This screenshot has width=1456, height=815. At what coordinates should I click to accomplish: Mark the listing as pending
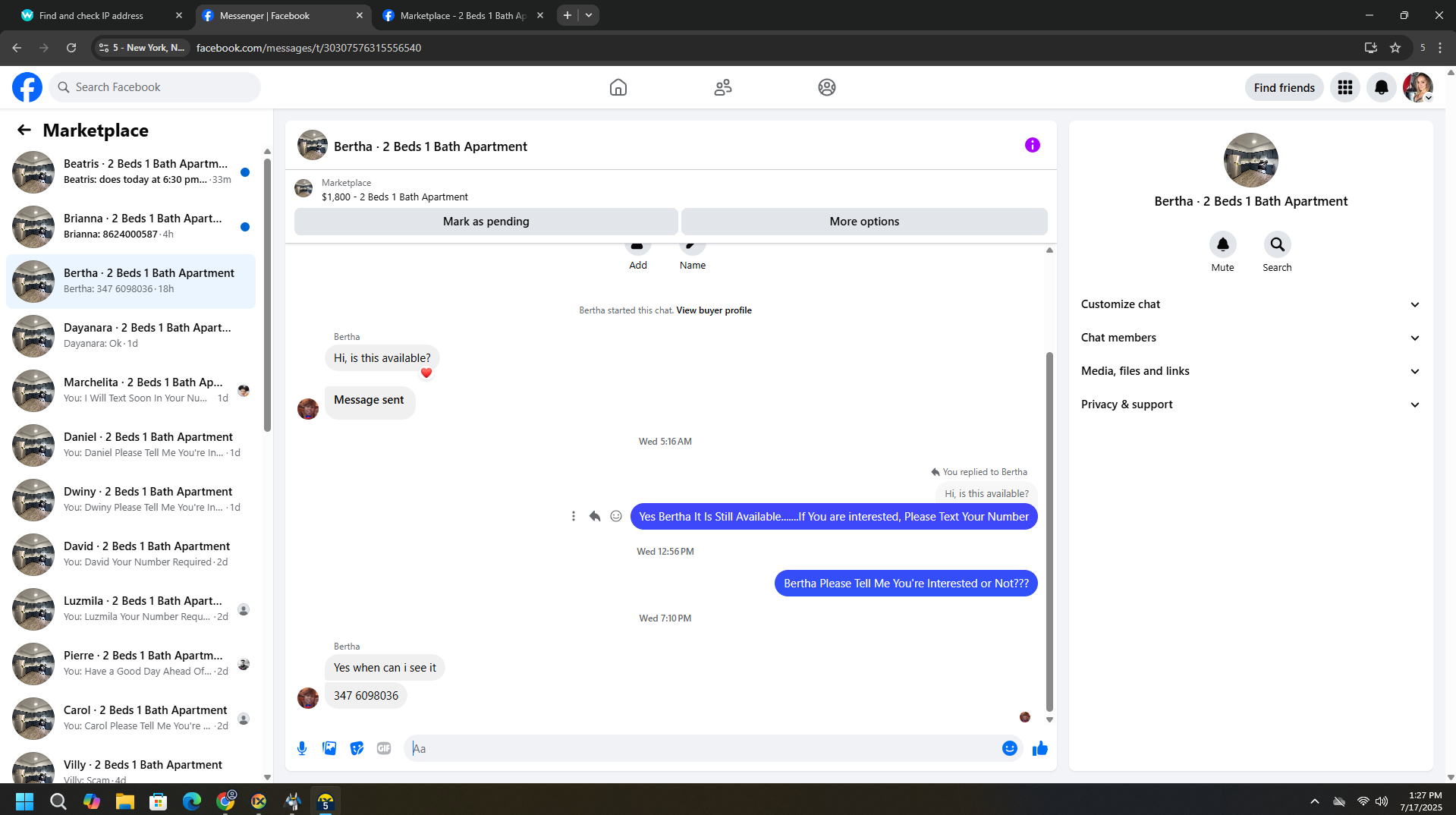click(486, 222)
